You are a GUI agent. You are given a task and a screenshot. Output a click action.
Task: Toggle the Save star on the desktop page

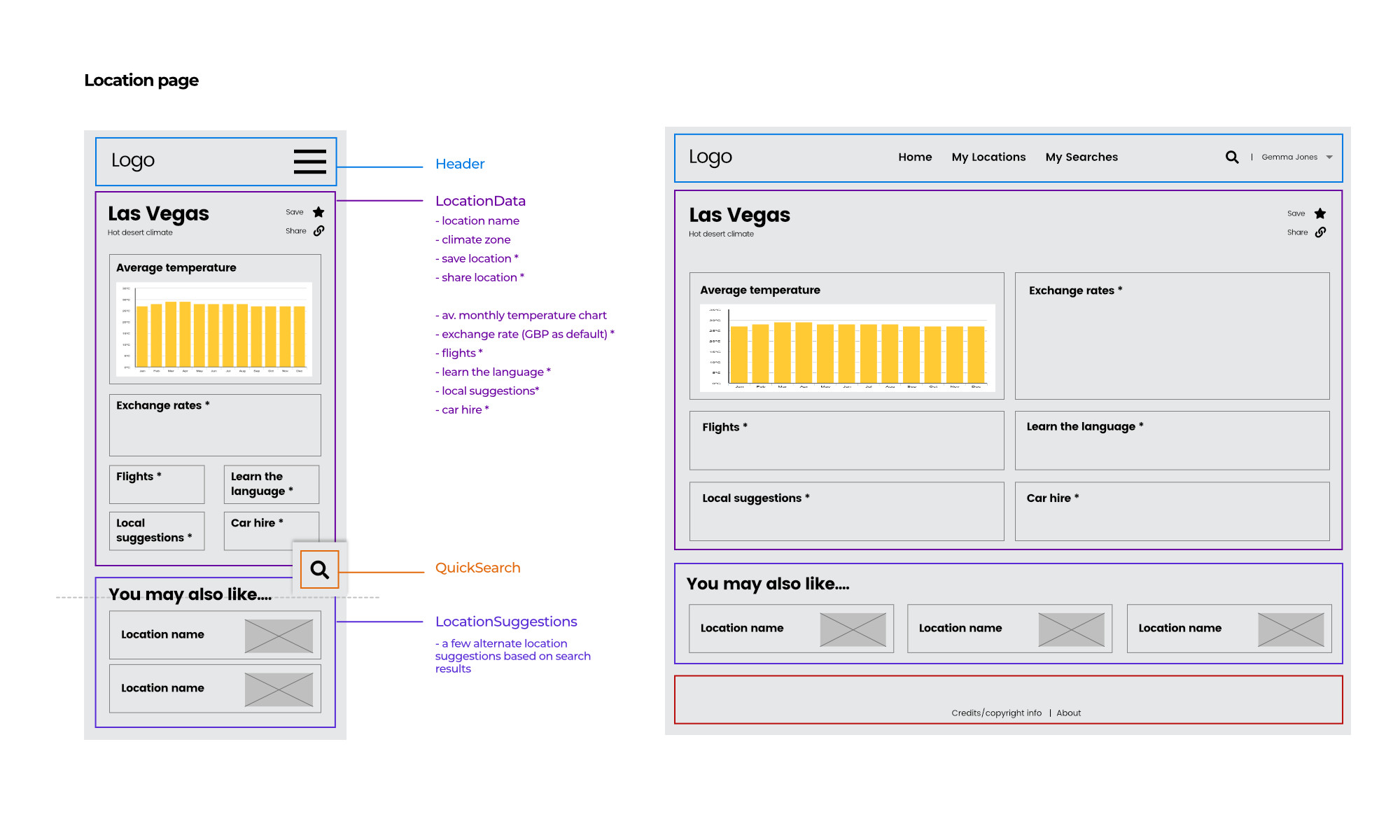pyautogui.click(x=1320, y=213)
